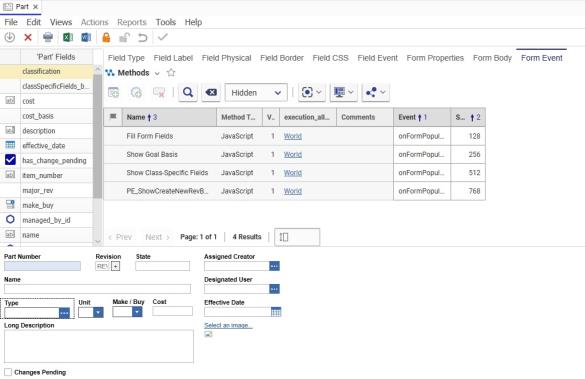Open Designated User ellipsis picker

click(274, 289)
